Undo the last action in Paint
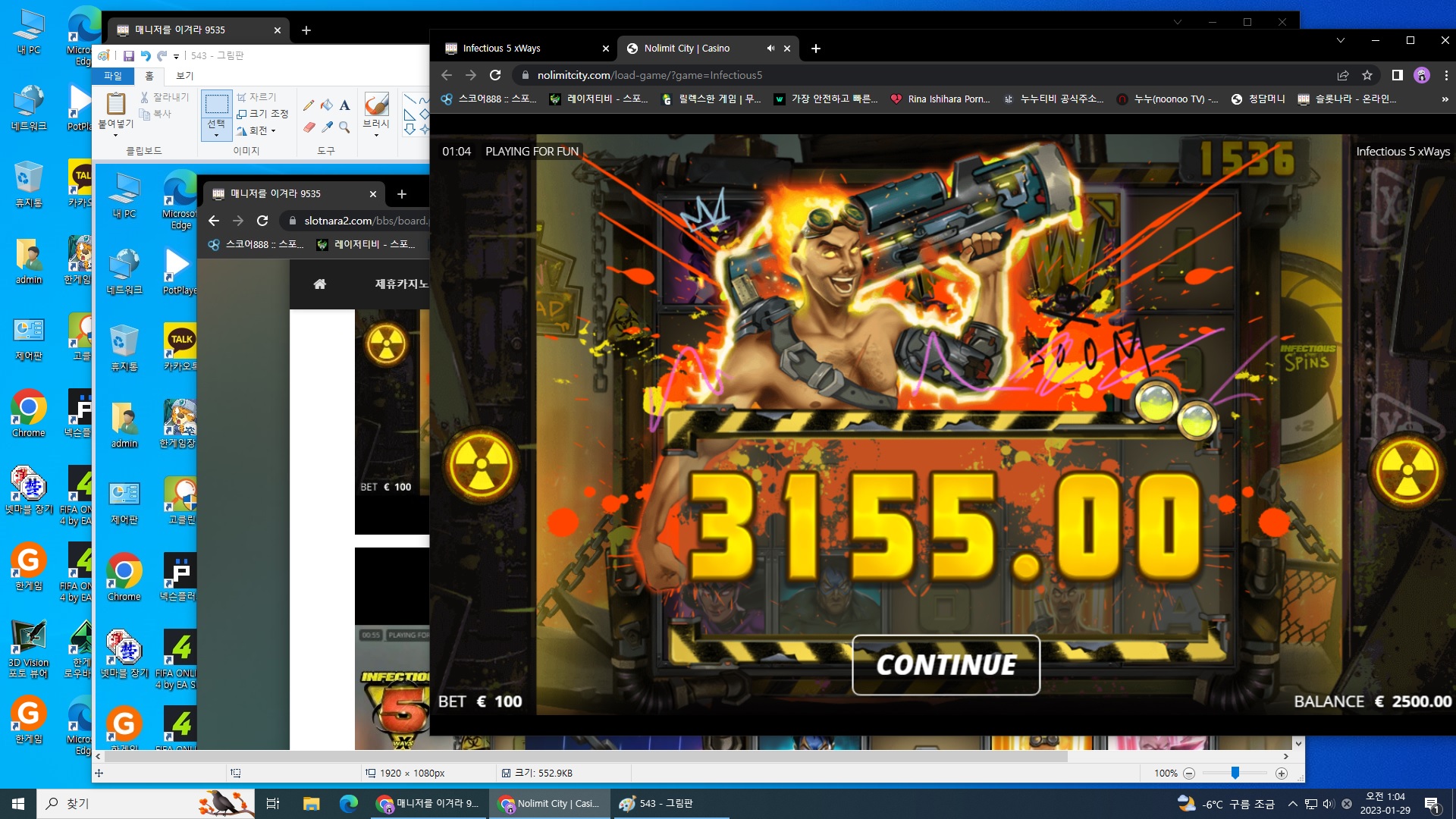This screenshot has height=819, width=1456. click(x=145, y=55)
